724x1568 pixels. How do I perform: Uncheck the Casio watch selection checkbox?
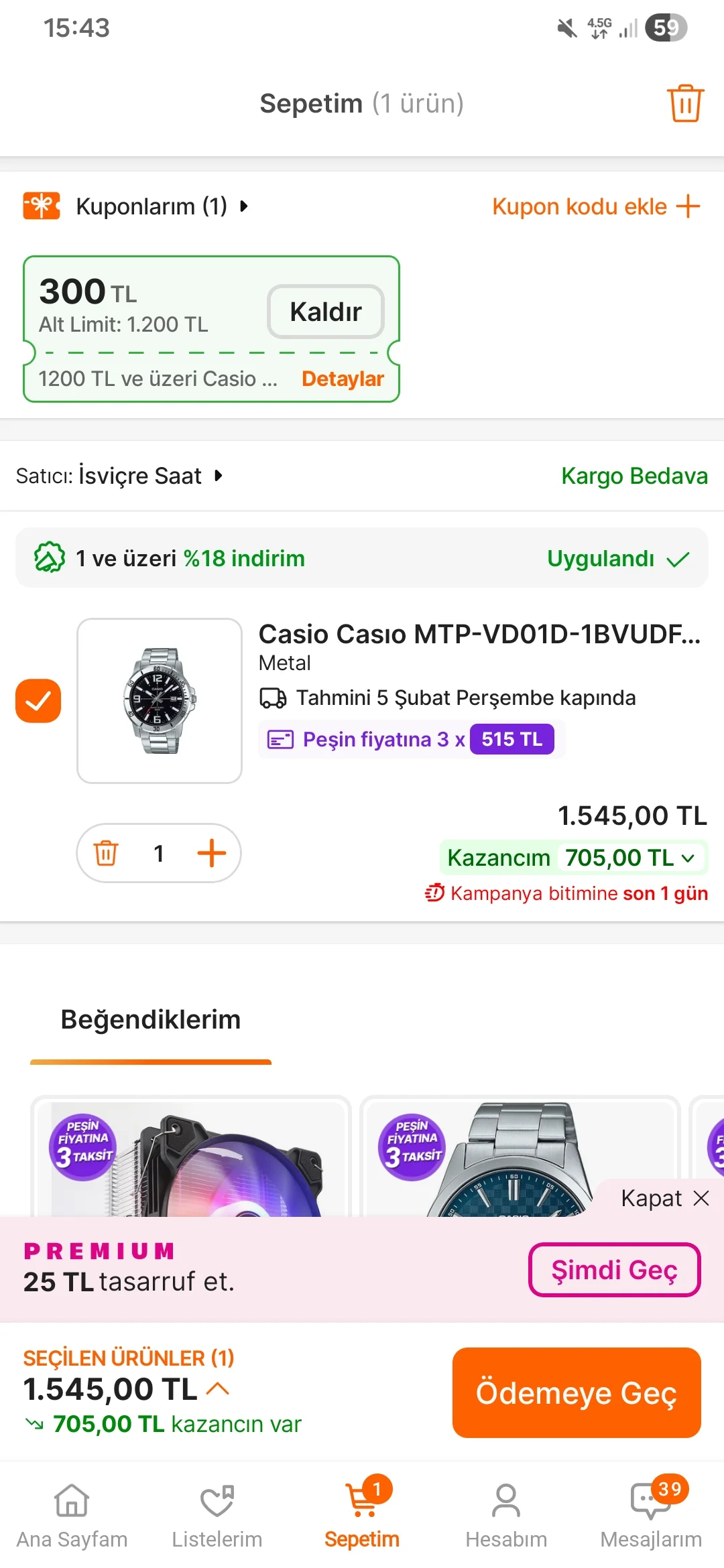pyautogui.click(x=38, y=701)
